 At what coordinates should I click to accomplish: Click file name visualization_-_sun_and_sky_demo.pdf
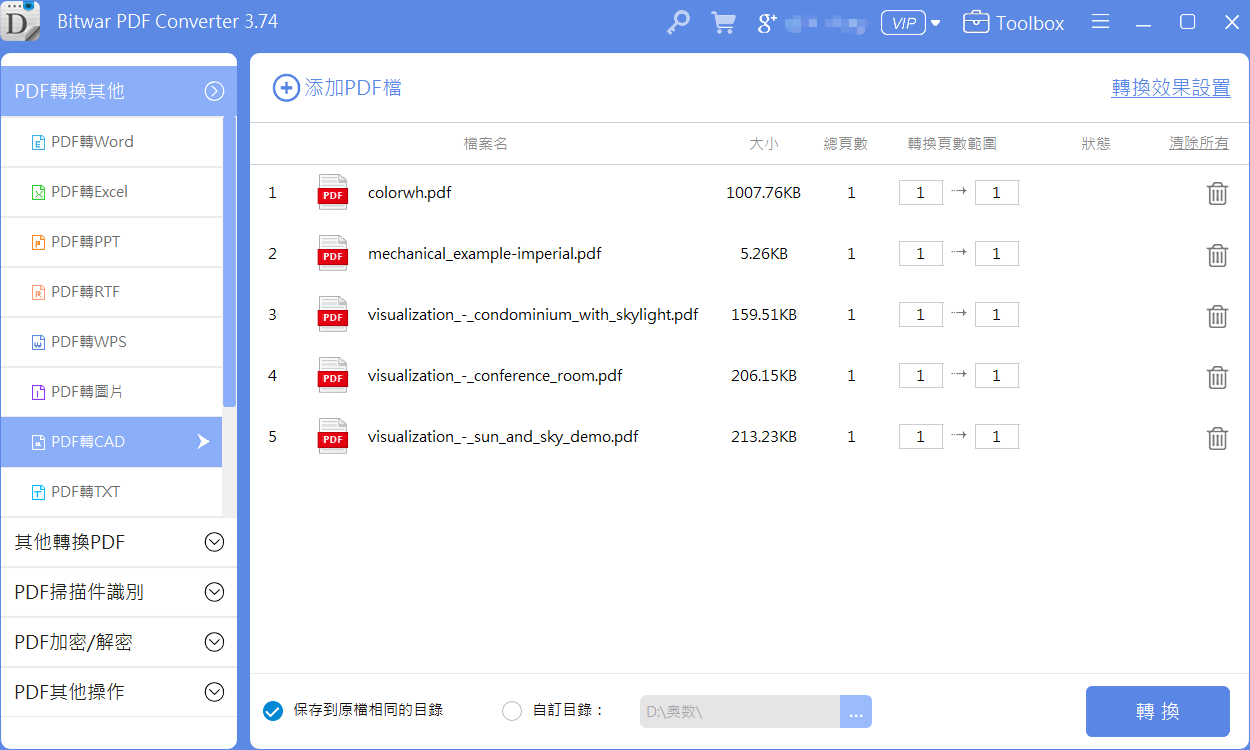coord(503,437)
